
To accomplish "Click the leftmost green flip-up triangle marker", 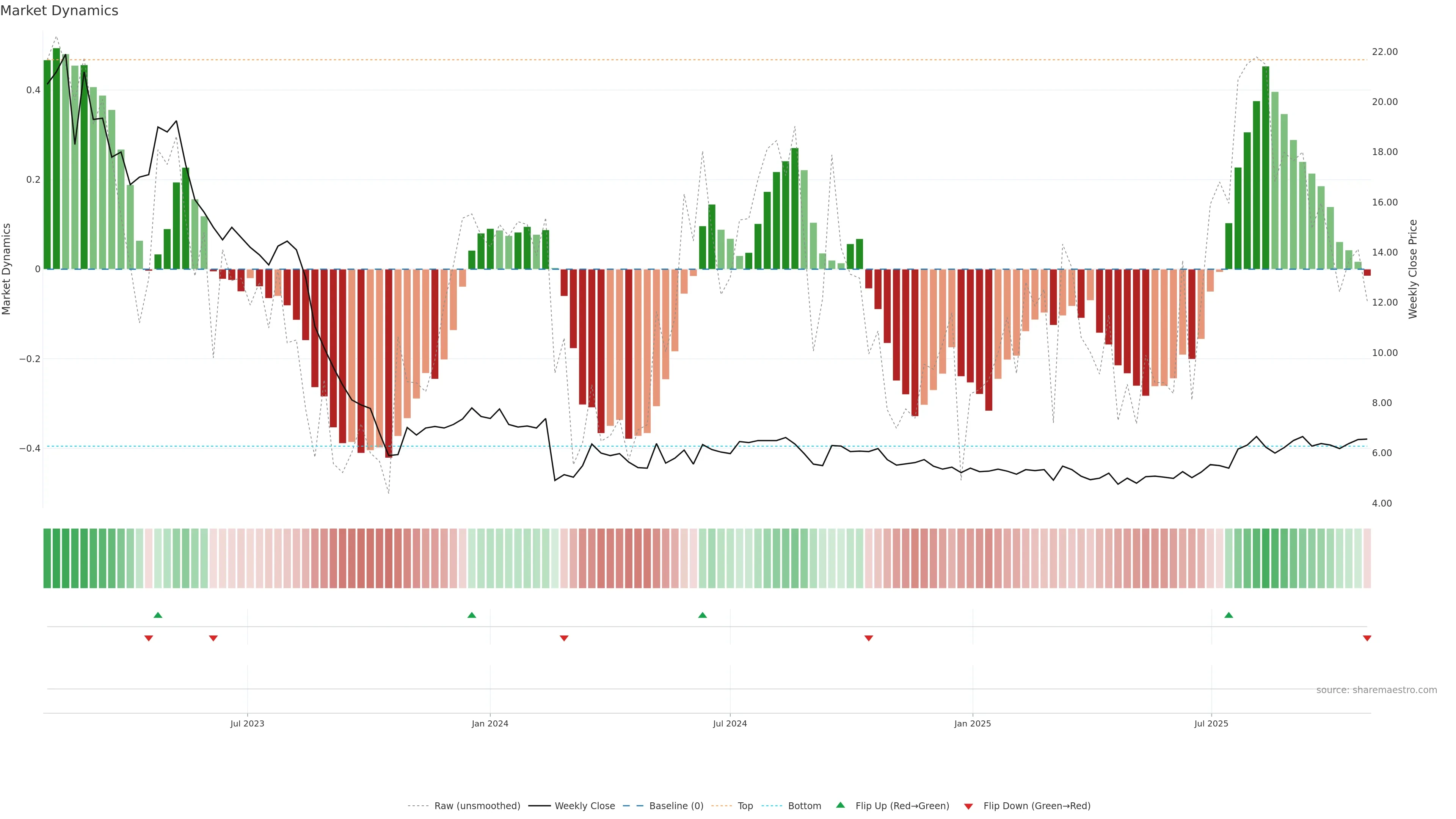I will [x=158, y=615].
